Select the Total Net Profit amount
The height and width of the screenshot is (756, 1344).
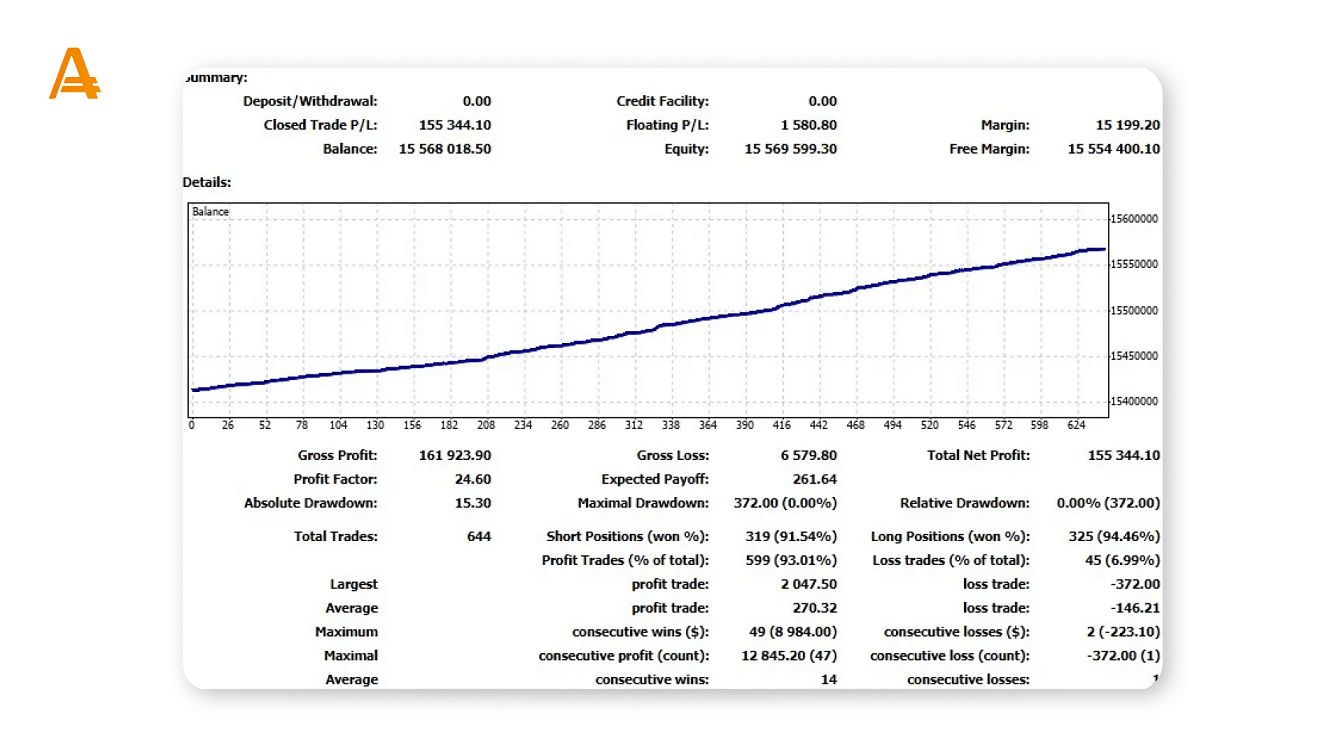point(1123,455)
